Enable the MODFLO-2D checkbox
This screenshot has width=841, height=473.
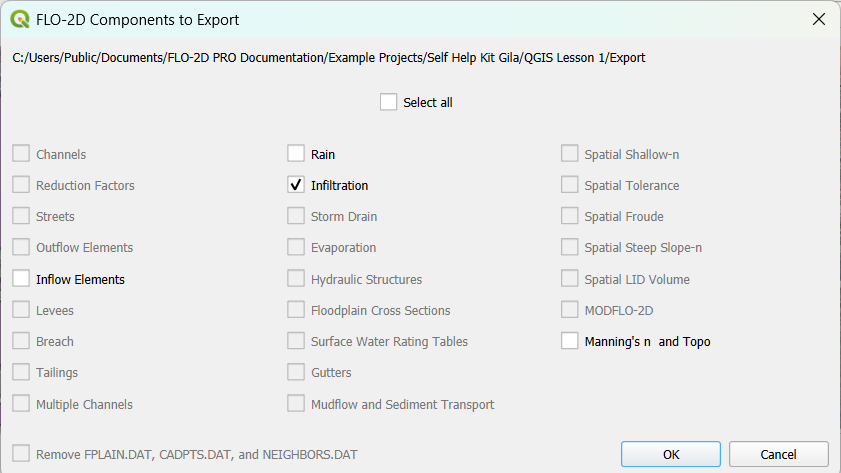tap(569, 310)
